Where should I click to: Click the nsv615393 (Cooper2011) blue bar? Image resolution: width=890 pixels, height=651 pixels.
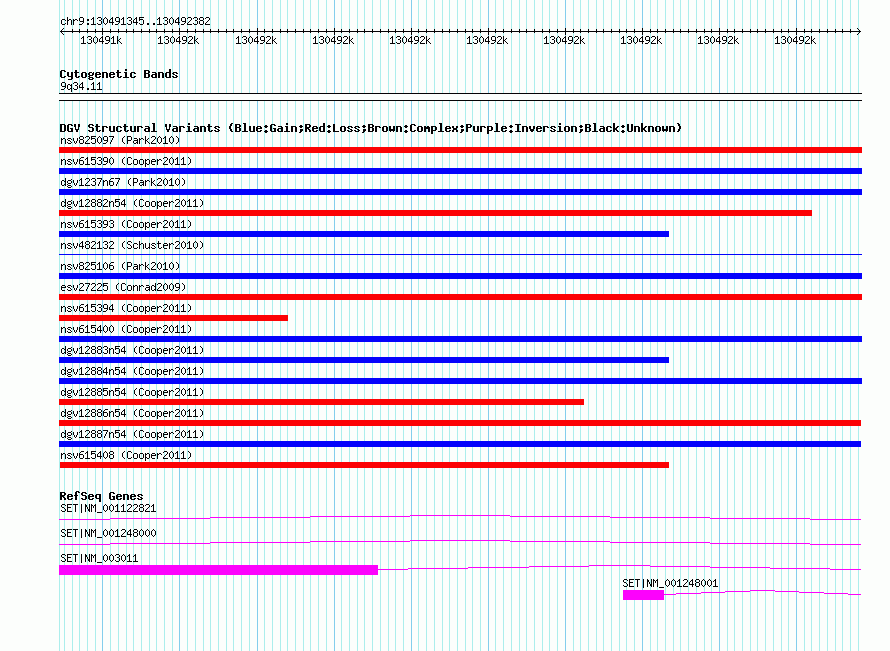pos(364,234)
